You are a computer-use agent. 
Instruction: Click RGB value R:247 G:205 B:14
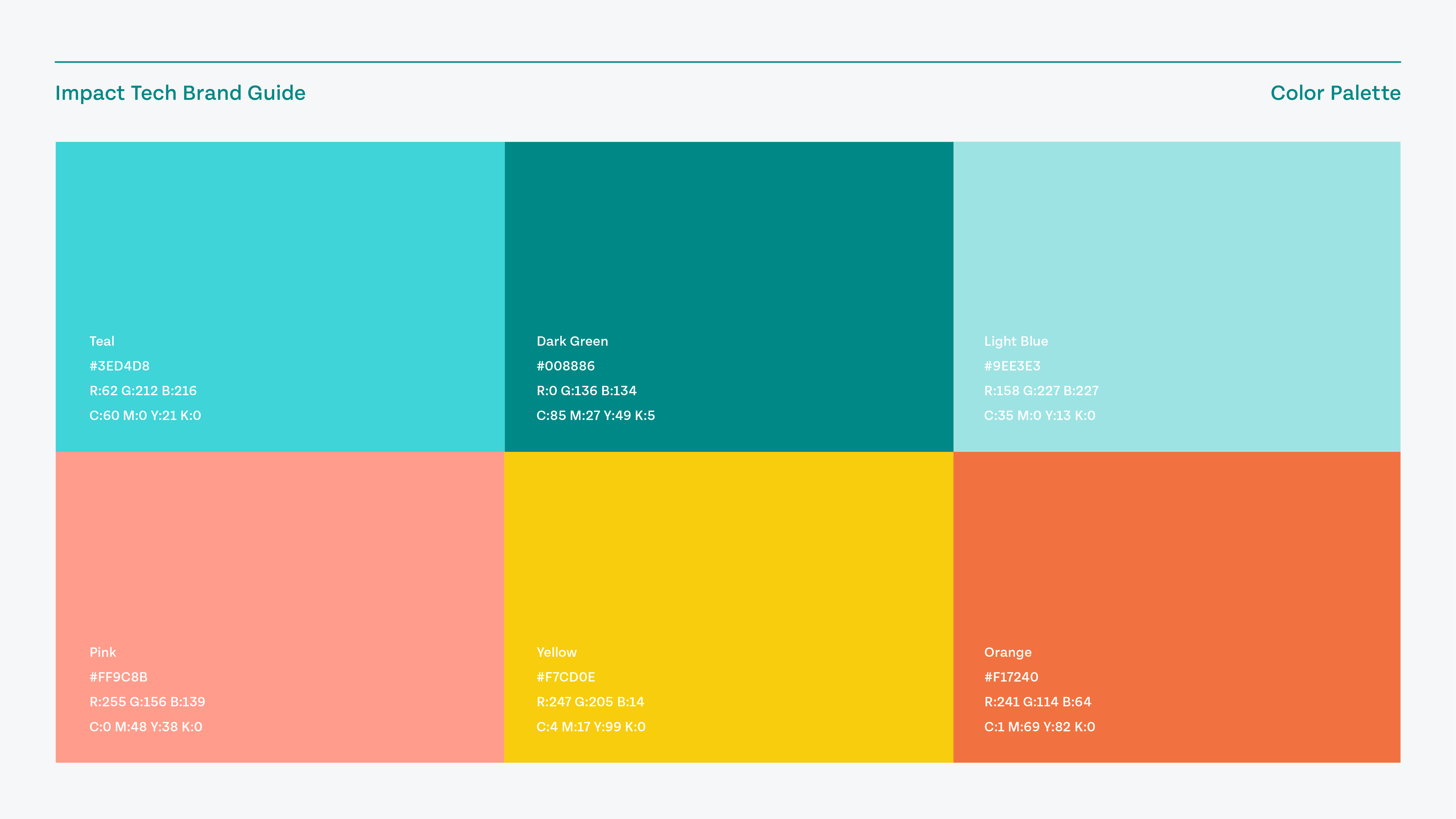(x=591, y=703)
